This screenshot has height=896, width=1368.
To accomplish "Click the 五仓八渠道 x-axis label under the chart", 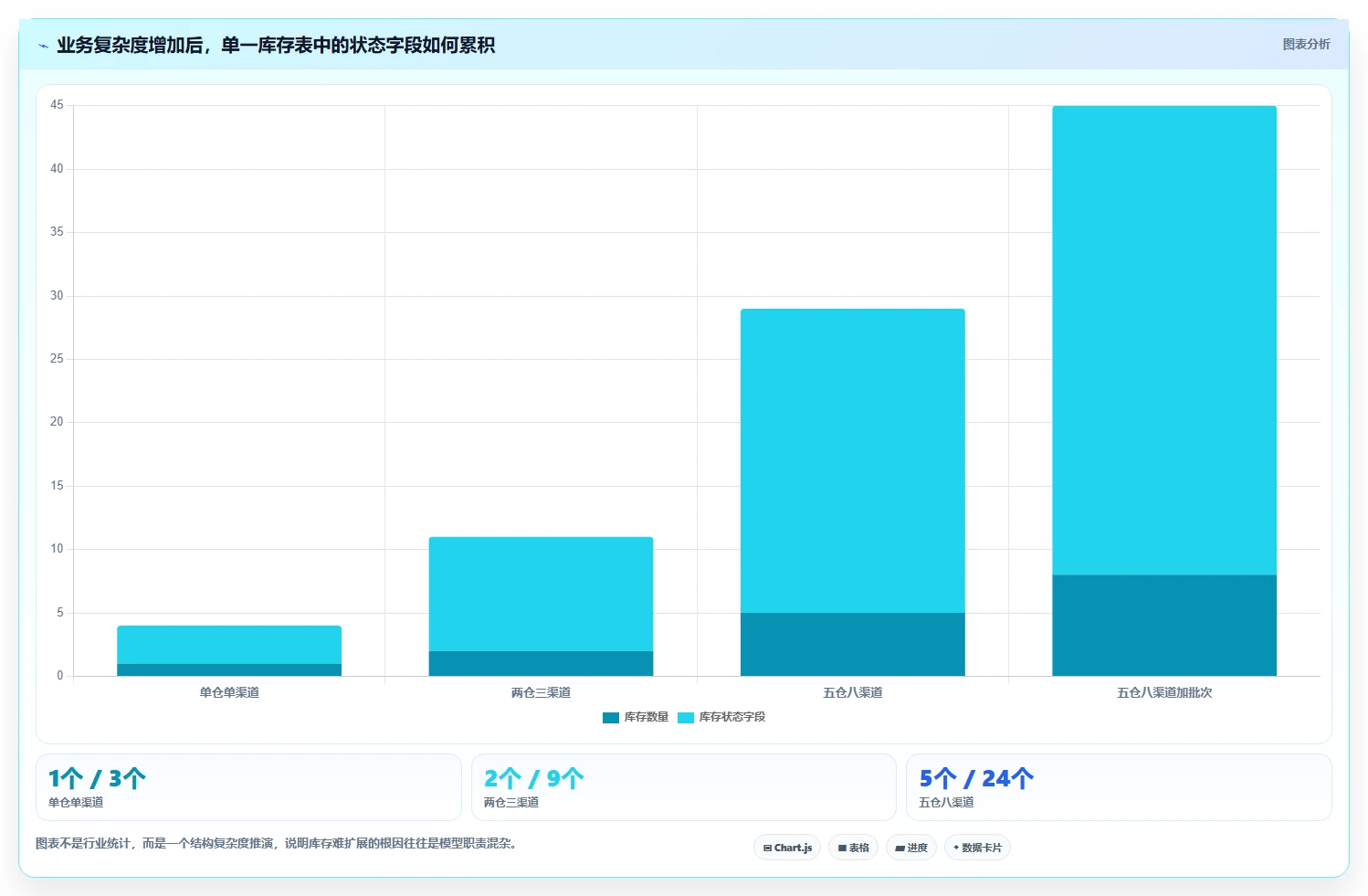I will pyautogui.click(x=852, y=692).
